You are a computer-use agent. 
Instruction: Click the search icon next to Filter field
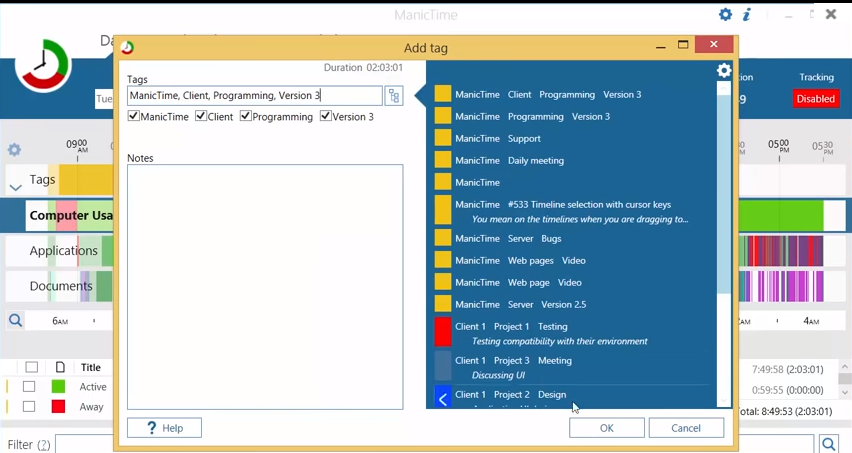coord(829,444)
